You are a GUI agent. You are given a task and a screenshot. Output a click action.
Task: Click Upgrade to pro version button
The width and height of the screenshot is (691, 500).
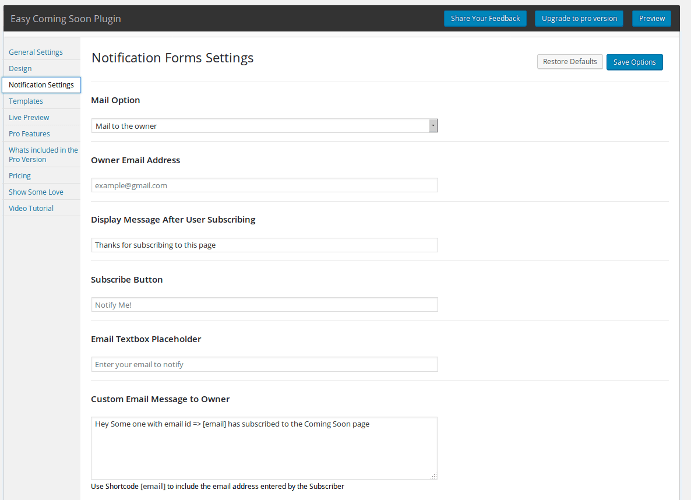(x=579, y=19)
